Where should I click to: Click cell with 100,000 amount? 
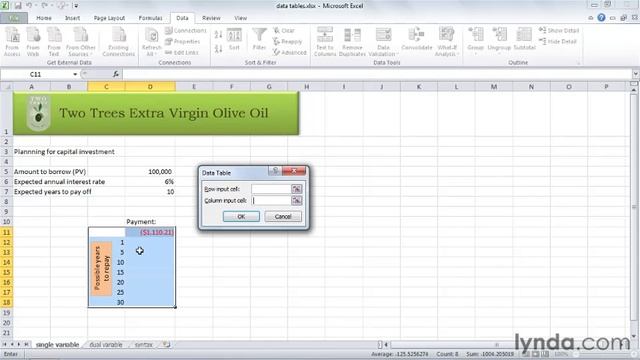click(150, 172)
